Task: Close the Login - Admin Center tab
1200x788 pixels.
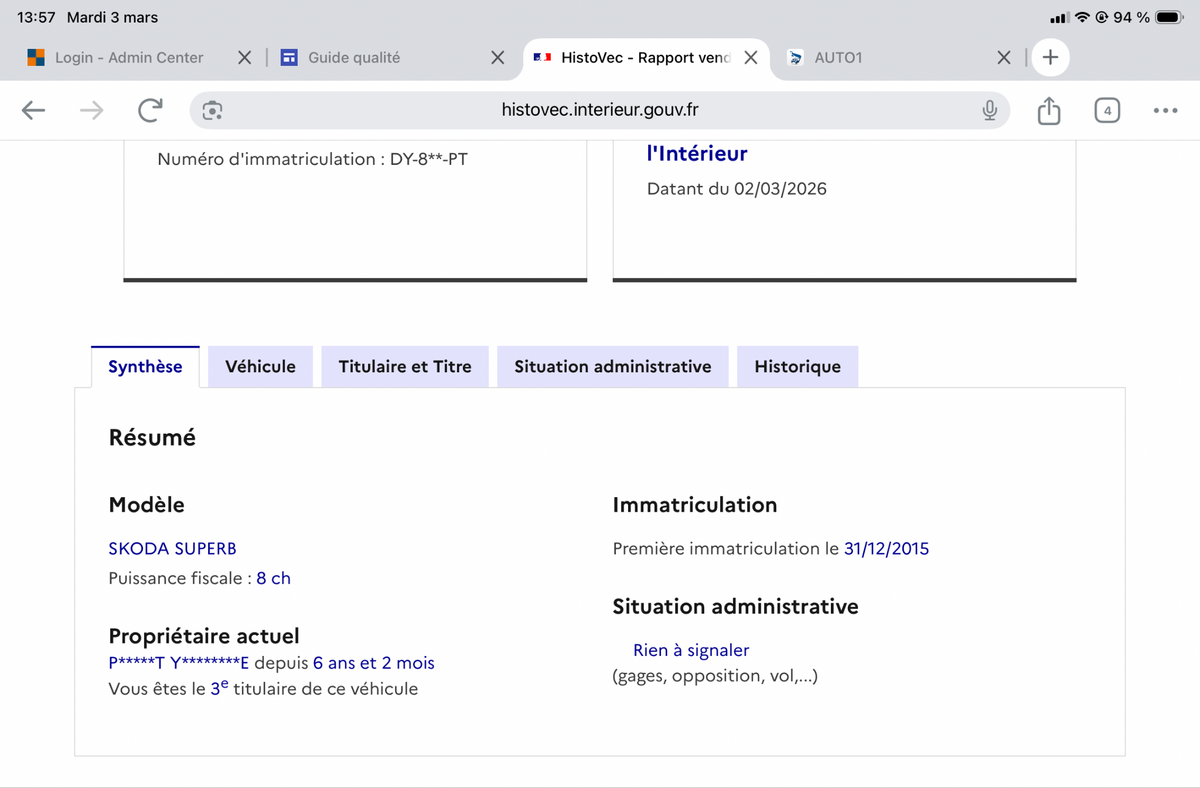Action: tap(244, 58)
